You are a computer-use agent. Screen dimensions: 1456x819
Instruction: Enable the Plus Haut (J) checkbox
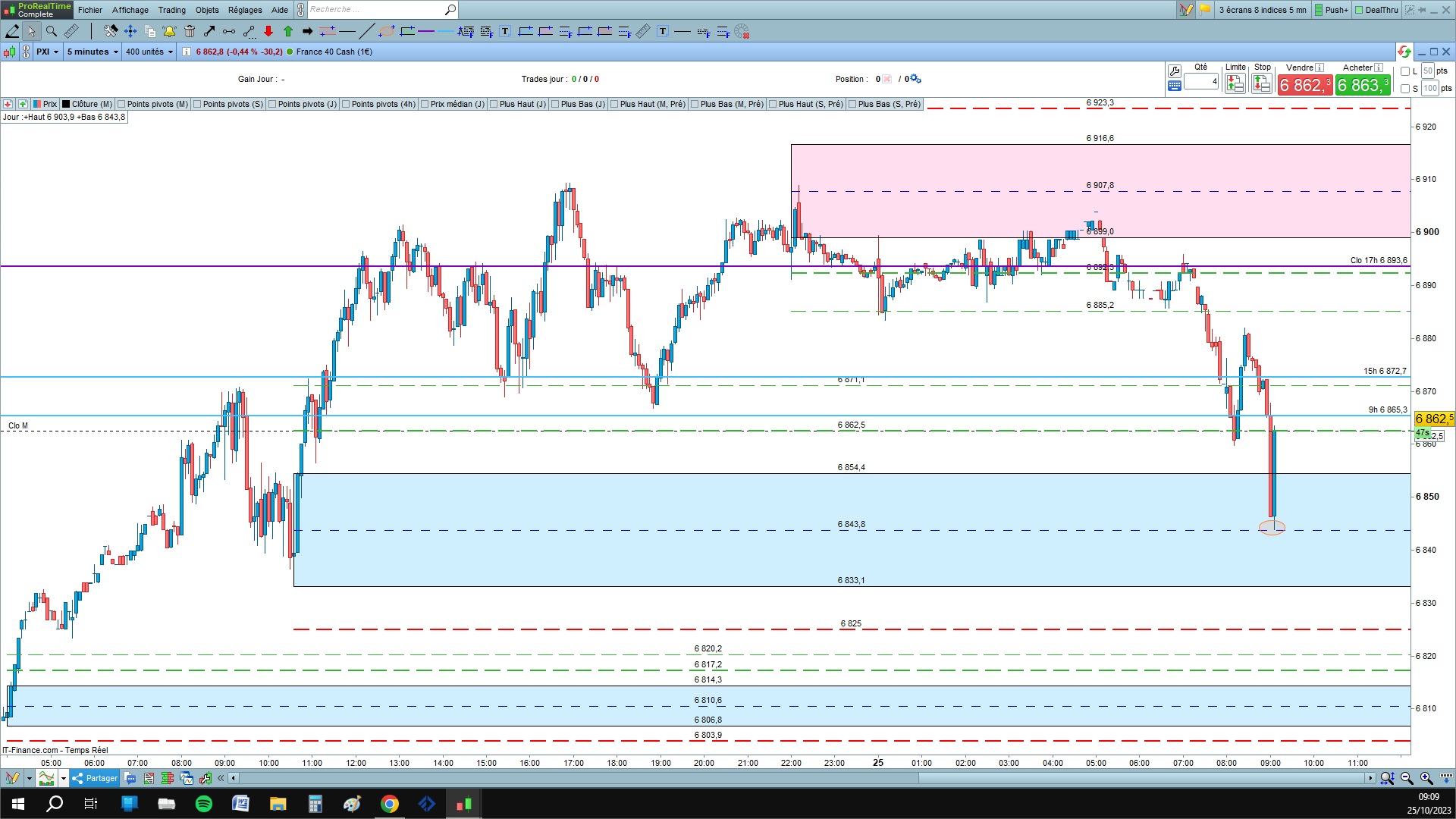tap(494, 104)
